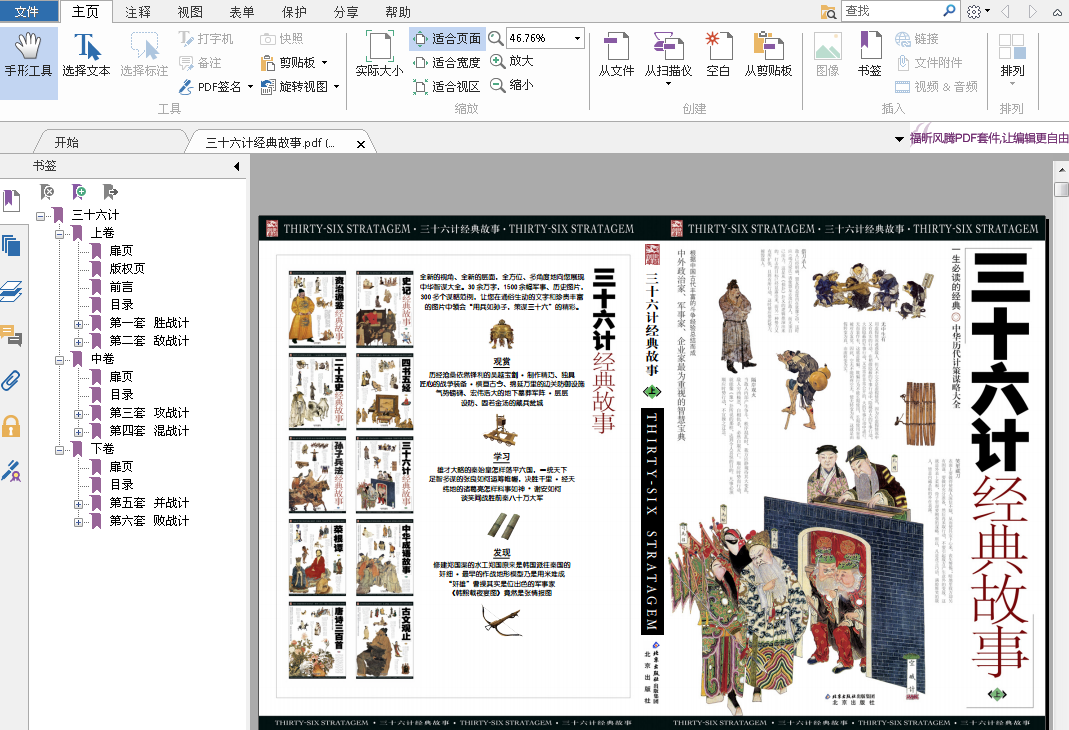Collapse the 中卷 bookmark node
This screenshot has width=1069, height=730.
pyautogui.click(x=59, y=359)
